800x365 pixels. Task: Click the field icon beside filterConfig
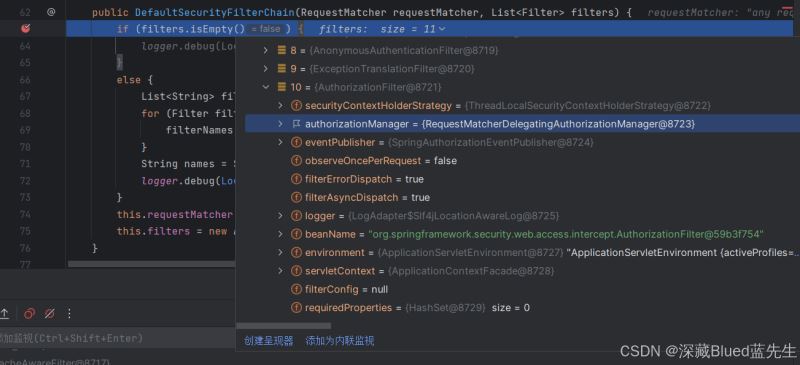(x=296, y=289)
